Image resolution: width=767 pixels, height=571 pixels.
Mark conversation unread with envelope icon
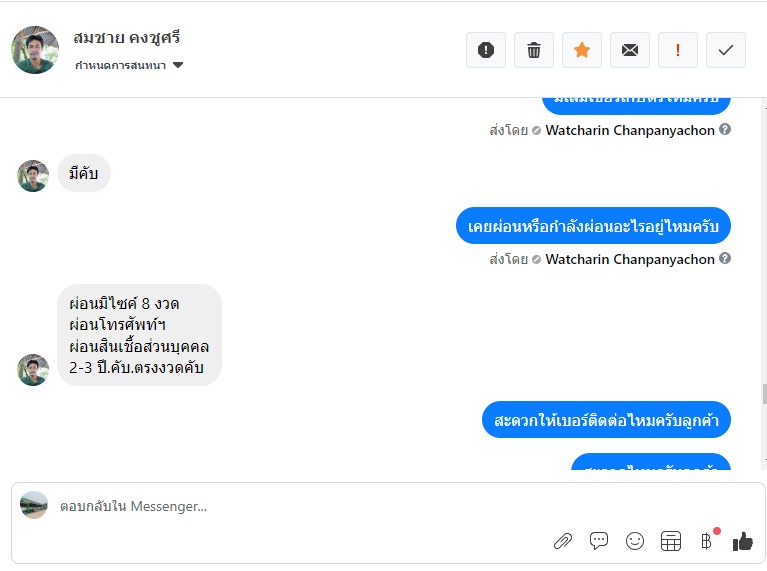click(630, 50)
